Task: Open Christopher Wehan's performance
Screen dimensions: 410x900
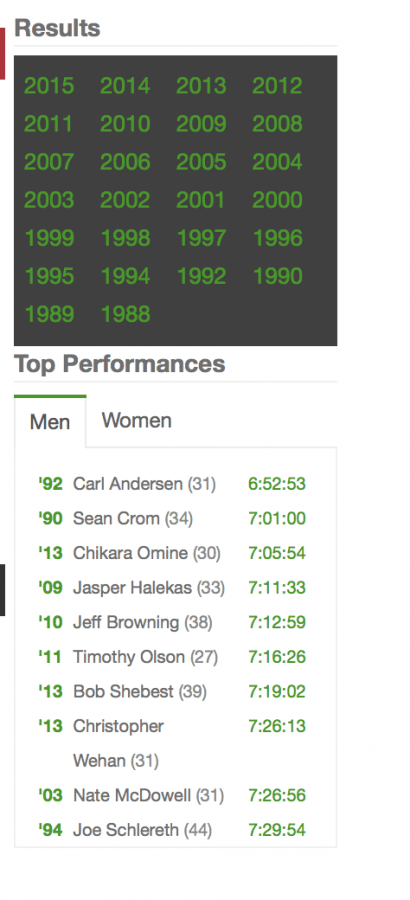Action: (x=118, y=743)
